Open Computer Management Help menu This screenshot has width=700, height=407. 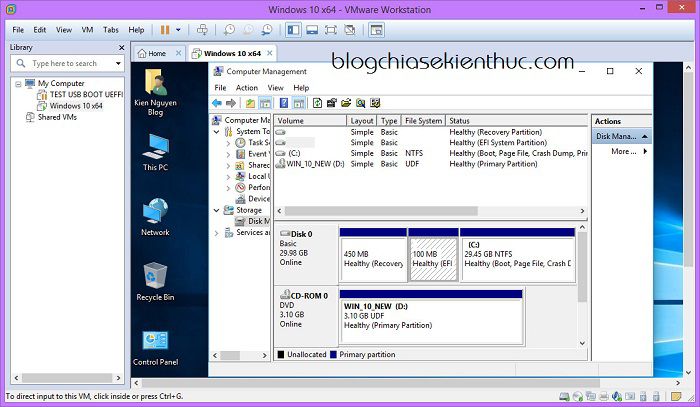click(x=301, y=88)
